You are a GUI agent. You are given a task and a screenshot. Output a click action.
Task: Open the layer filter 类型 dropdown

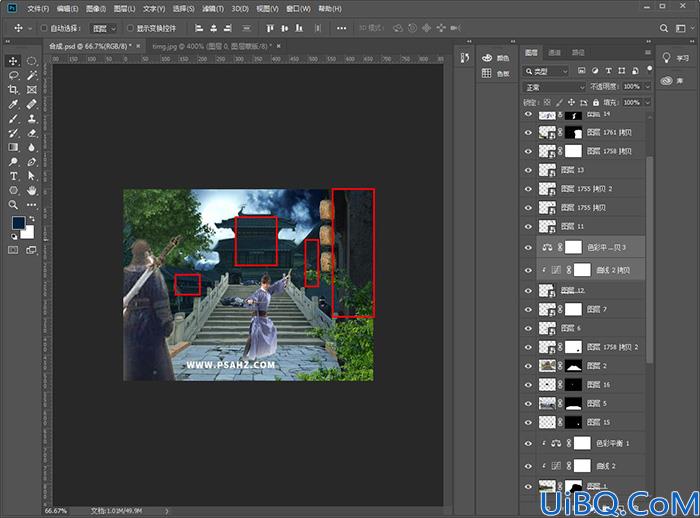pos(546,71)
